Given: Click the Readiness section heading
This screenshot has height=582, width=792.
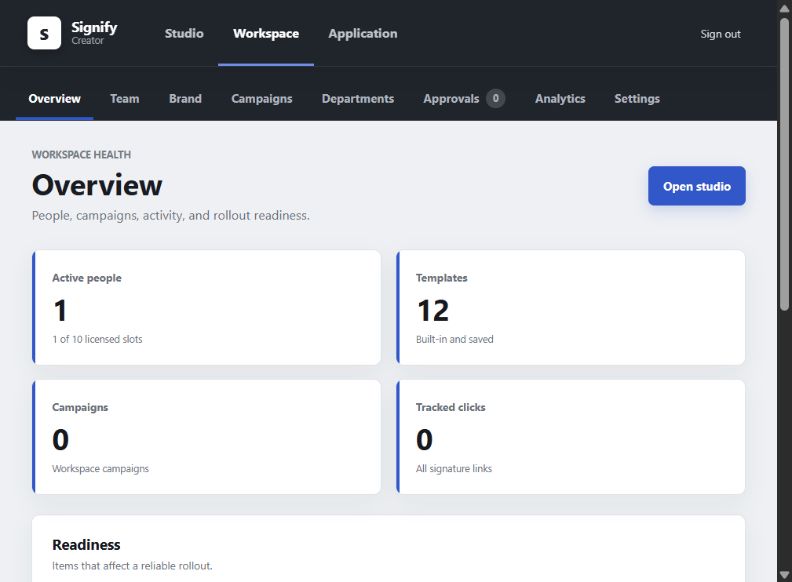Looking at the screenshot, I should click(x=86, y=545).
